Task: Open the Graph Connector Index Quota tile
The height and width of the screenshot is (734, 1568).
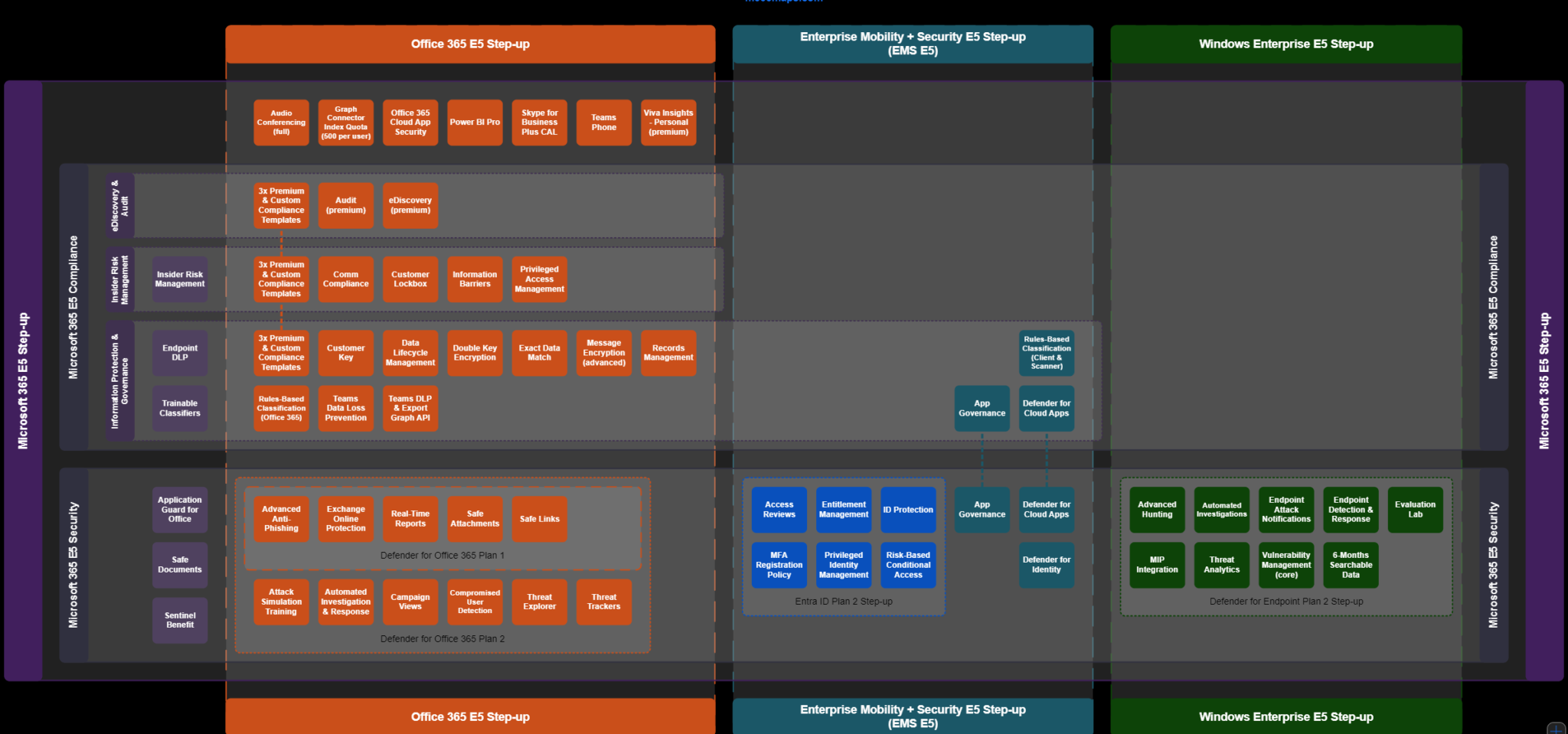Action: [346, 122]
